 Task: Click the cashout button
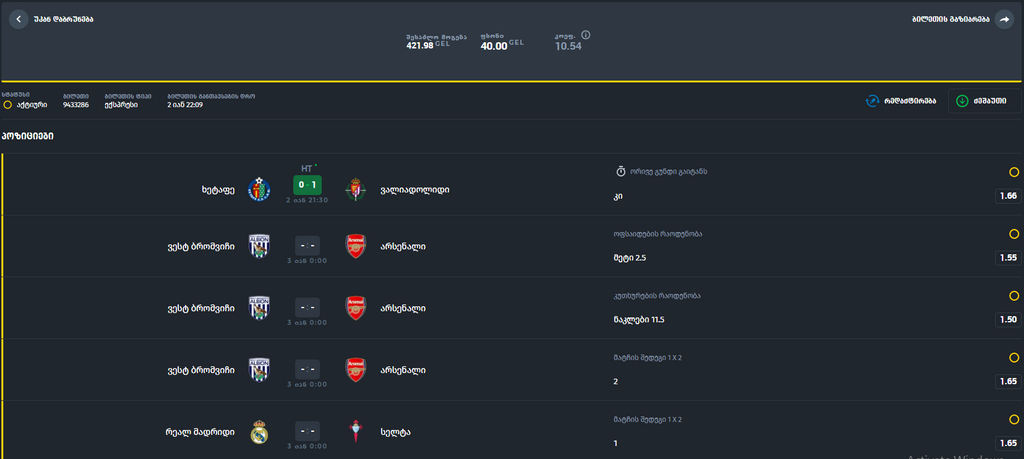point(984,101)
